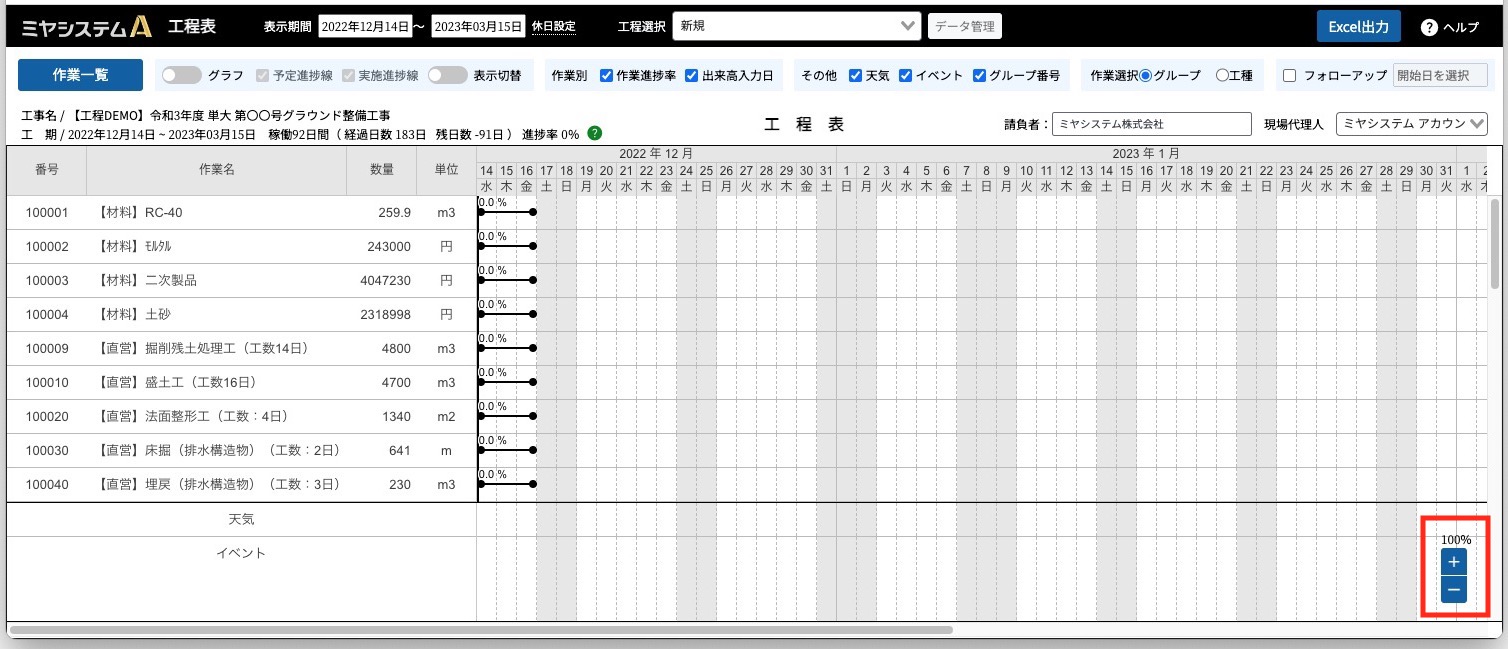Click the end date field 2023年03月15日
The image size is (1508, 649).
478,27
